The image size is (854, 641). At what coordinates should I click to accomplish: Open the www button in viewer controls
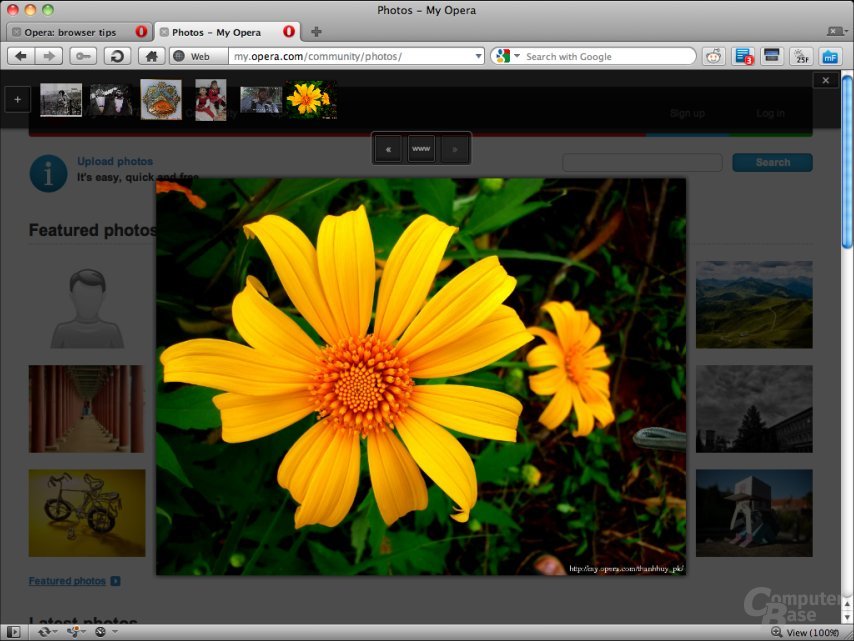[x=421, y=149]
